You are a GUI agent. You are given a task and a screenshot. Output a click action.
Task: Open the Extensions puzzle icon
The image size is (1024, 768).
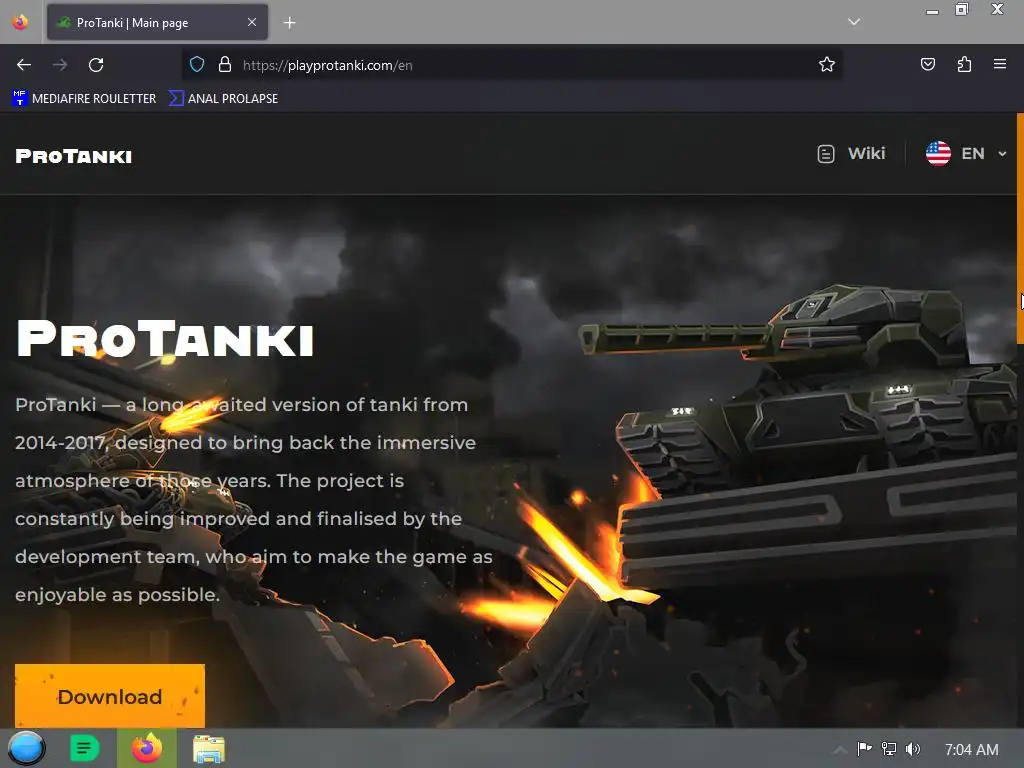(x=964, y=64)
